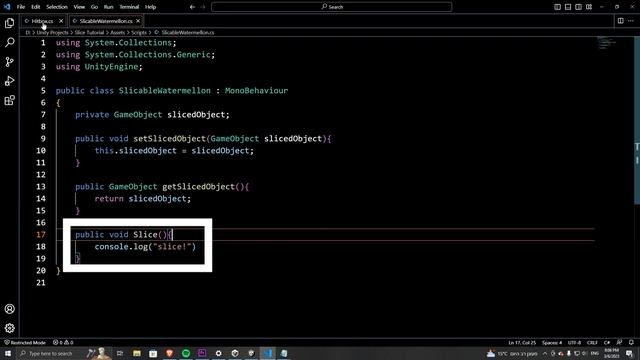This screenshot has height=360, width=640.
Task: Open Adobe Premiere from the taskbar
Action: coord(202,353)
